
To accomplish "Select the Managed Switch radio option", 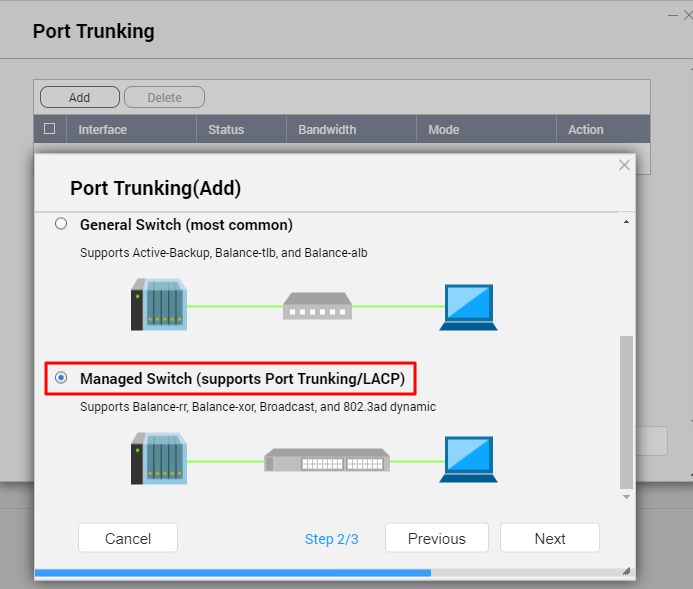I will [x=62, y=378].
